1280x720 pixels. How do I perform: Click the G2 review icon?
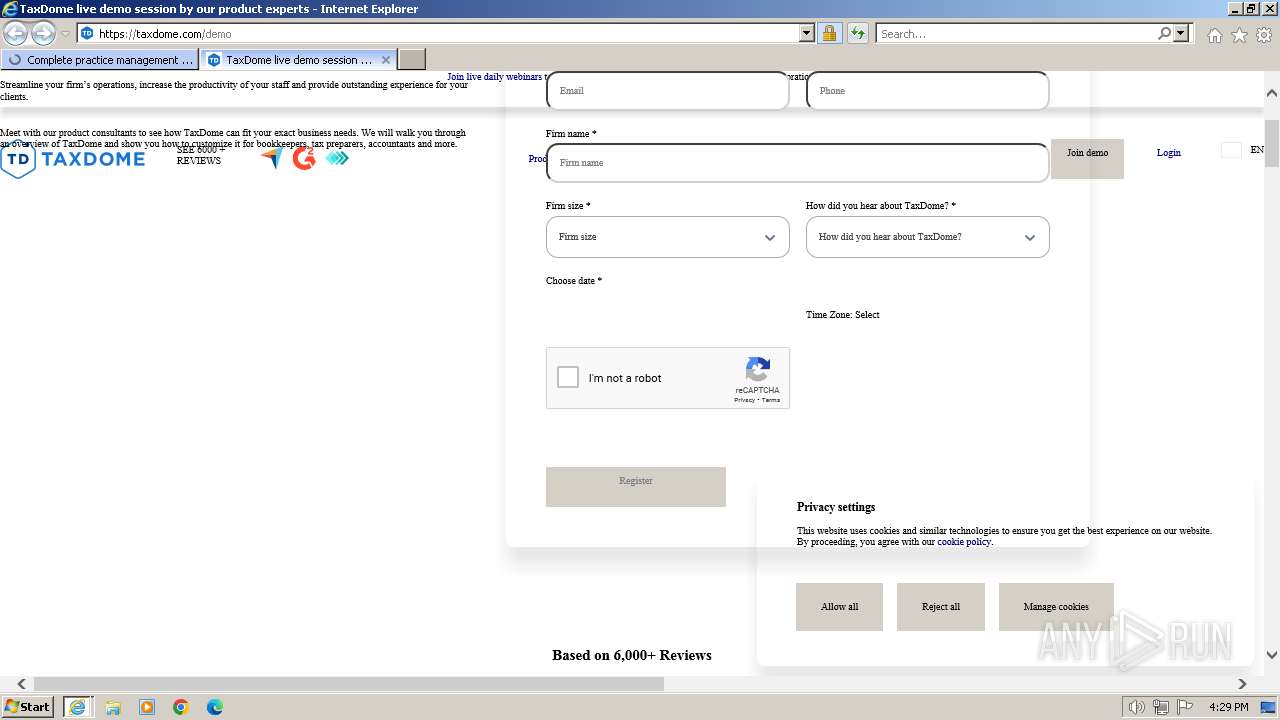(x=304, y=158)
